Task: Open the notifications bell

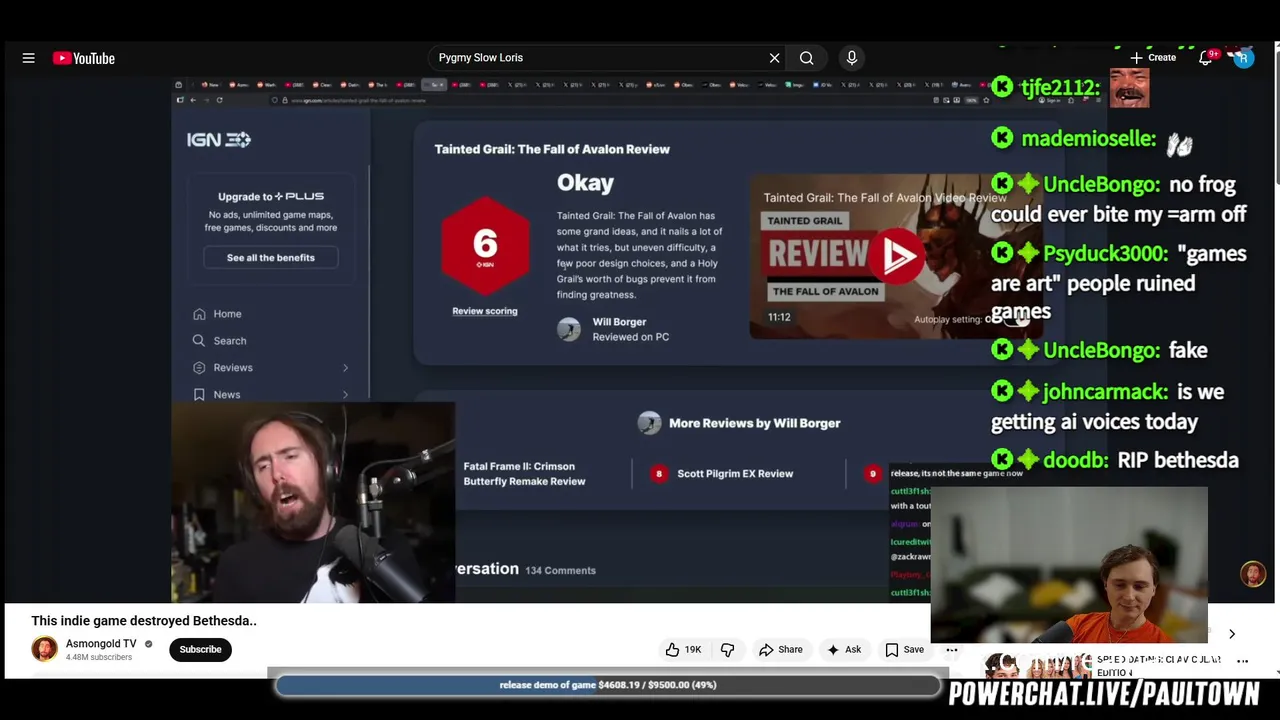Action: pos(1206,58)
